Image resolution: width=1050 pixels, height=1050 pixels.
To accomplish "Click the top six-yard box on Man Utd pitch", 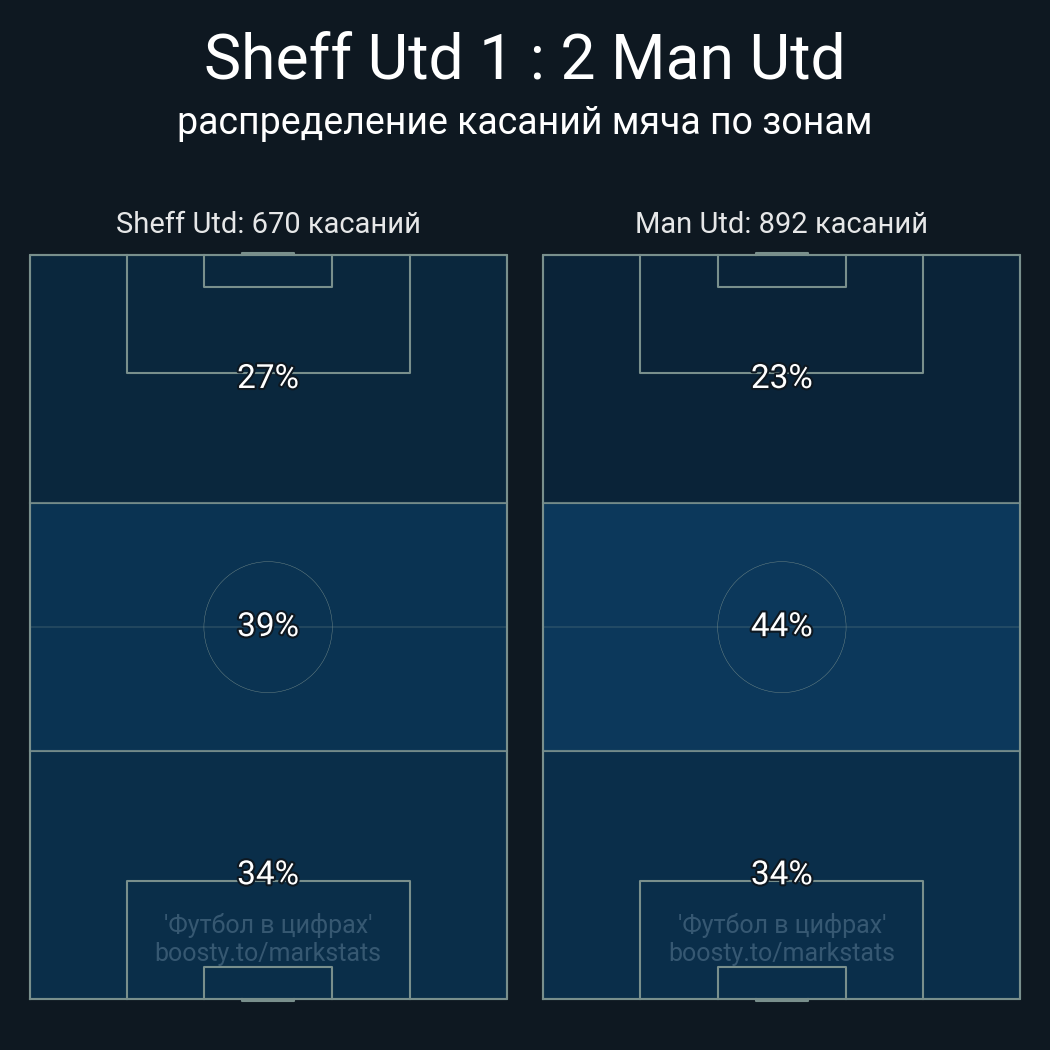I will pos(781,271).
